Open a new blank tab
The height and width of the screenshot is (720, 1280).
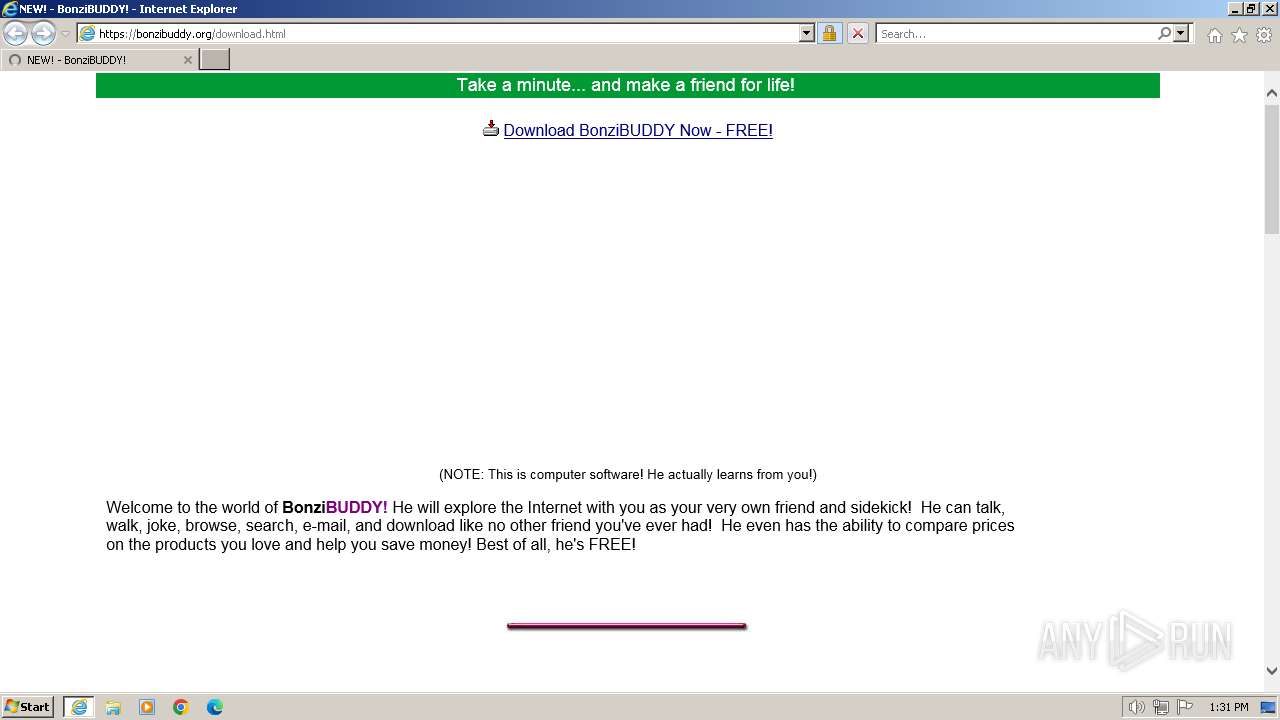[214, 60]
